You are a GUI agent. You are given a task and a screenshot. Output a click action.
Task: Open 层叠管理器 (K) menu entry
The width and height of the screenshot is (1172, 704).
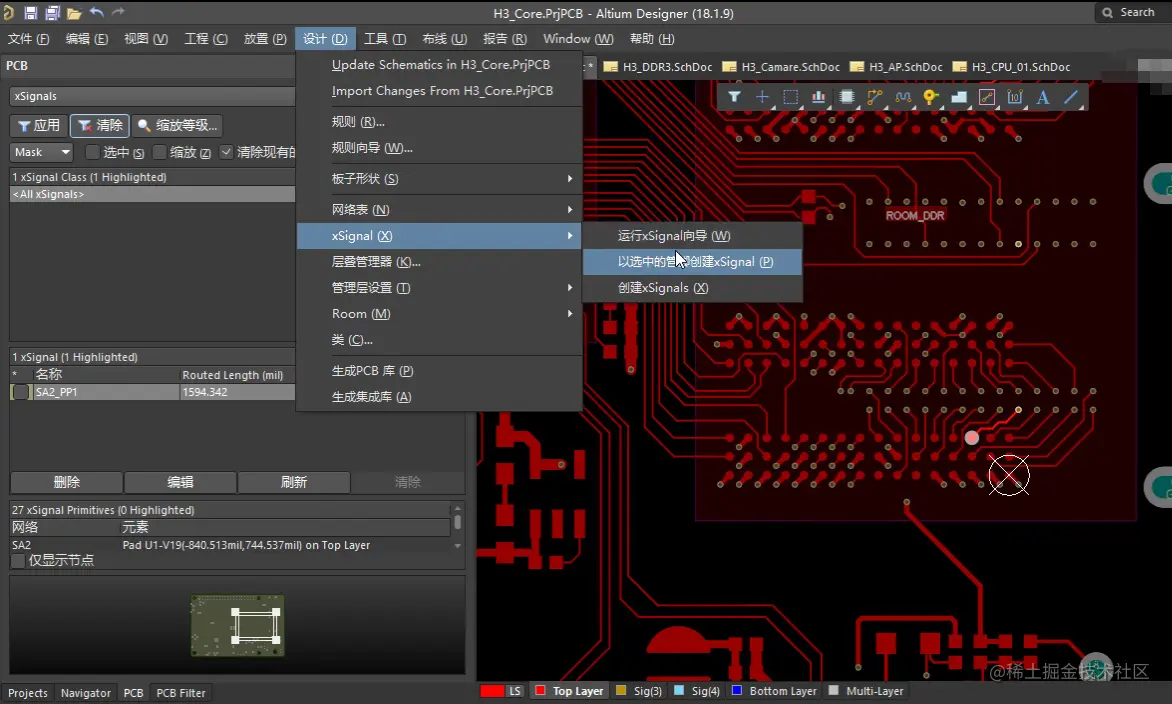(440, 262)
